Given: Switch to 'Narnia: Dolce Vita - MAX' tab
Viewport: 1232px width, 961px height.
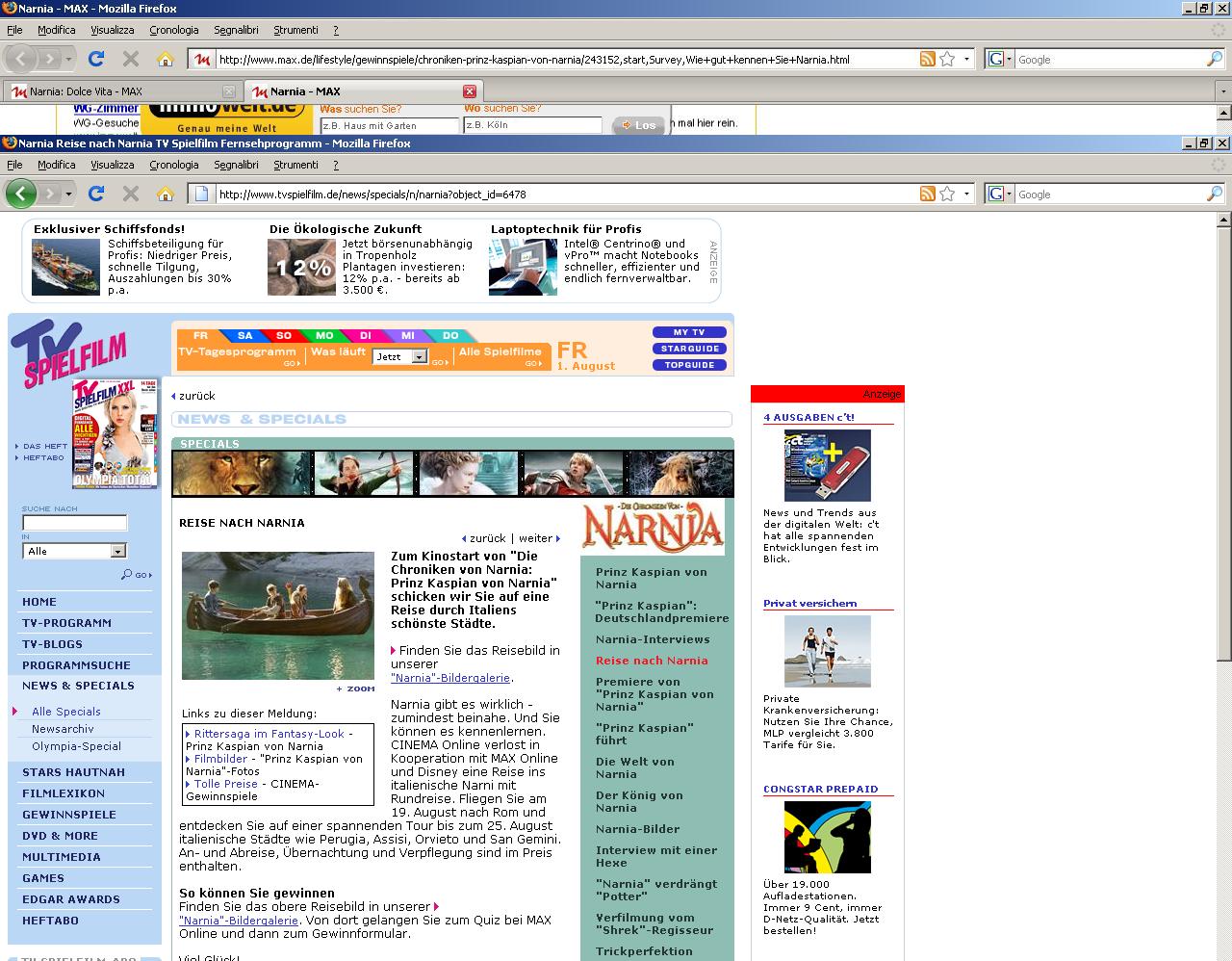Looking at the screenshot, I should tap(120, 91).
